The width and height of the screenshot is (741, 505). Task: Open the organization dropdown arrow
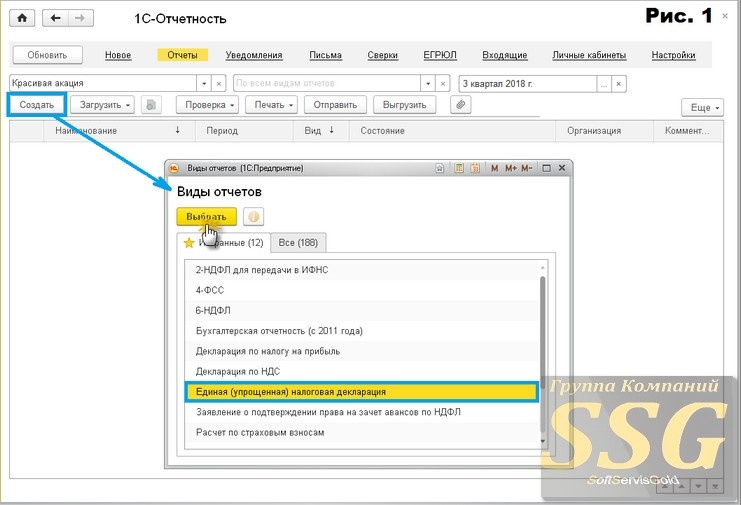click(204, 84)
